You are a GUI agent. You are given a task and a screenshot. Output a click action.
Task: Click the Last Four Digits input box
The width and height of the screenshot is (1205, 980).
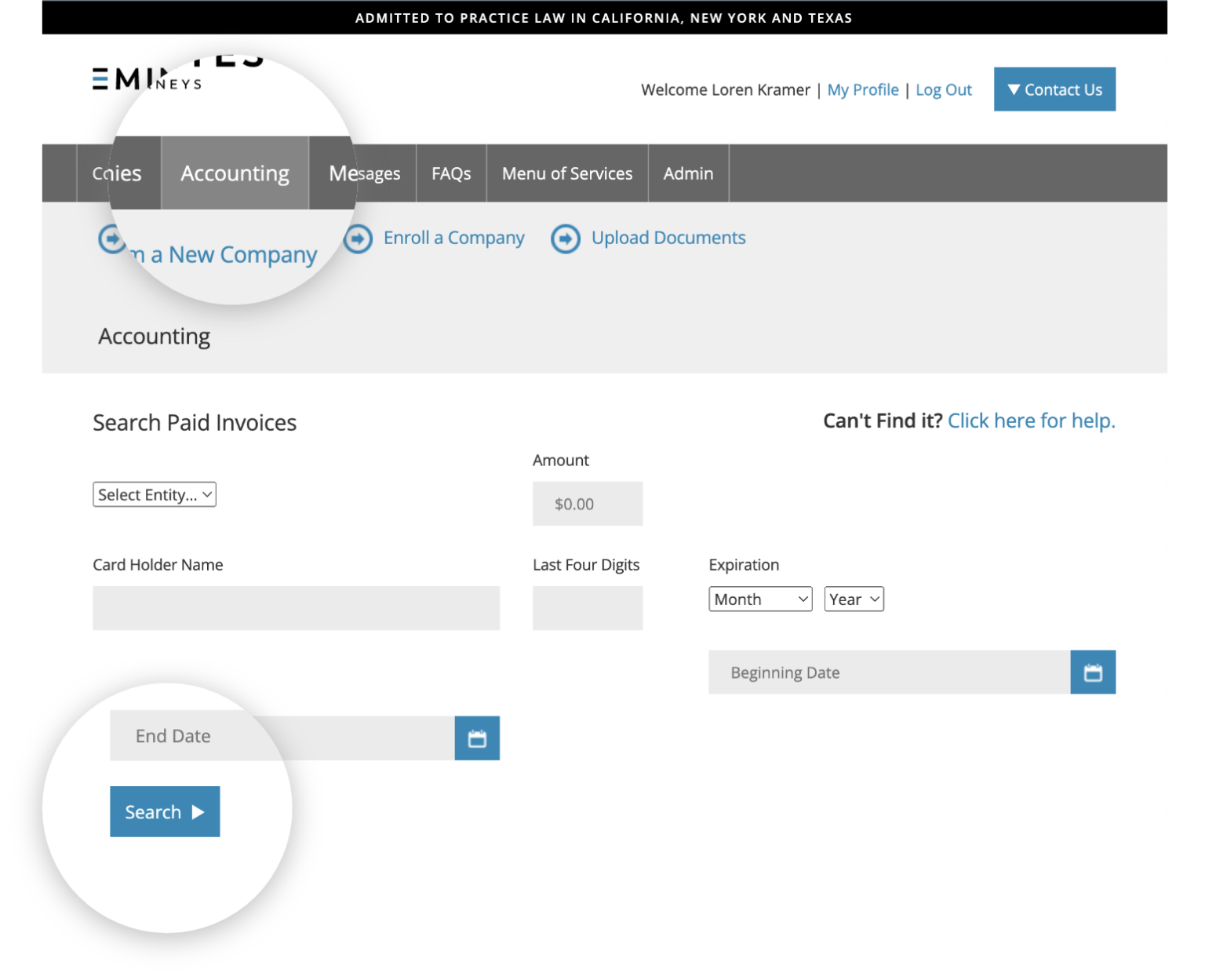(587, 608)
